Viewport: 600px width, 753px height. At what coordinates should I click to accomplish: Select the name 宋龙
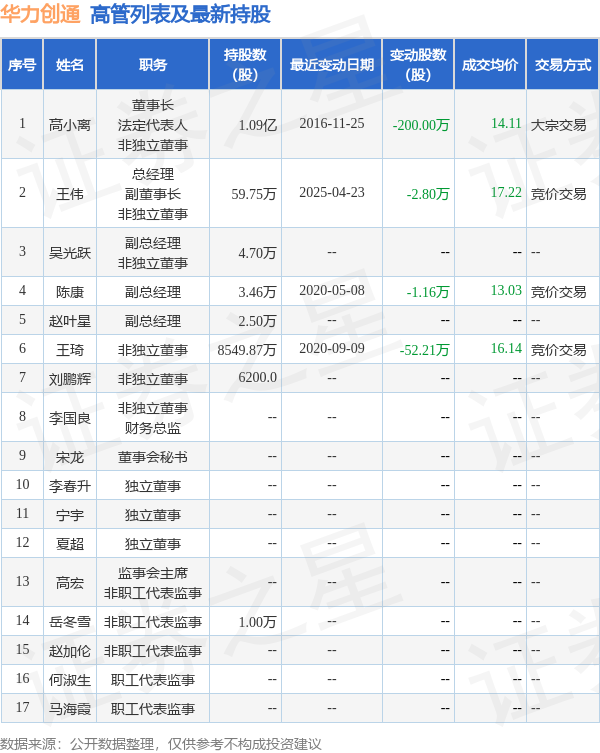(x=70, y=457)
